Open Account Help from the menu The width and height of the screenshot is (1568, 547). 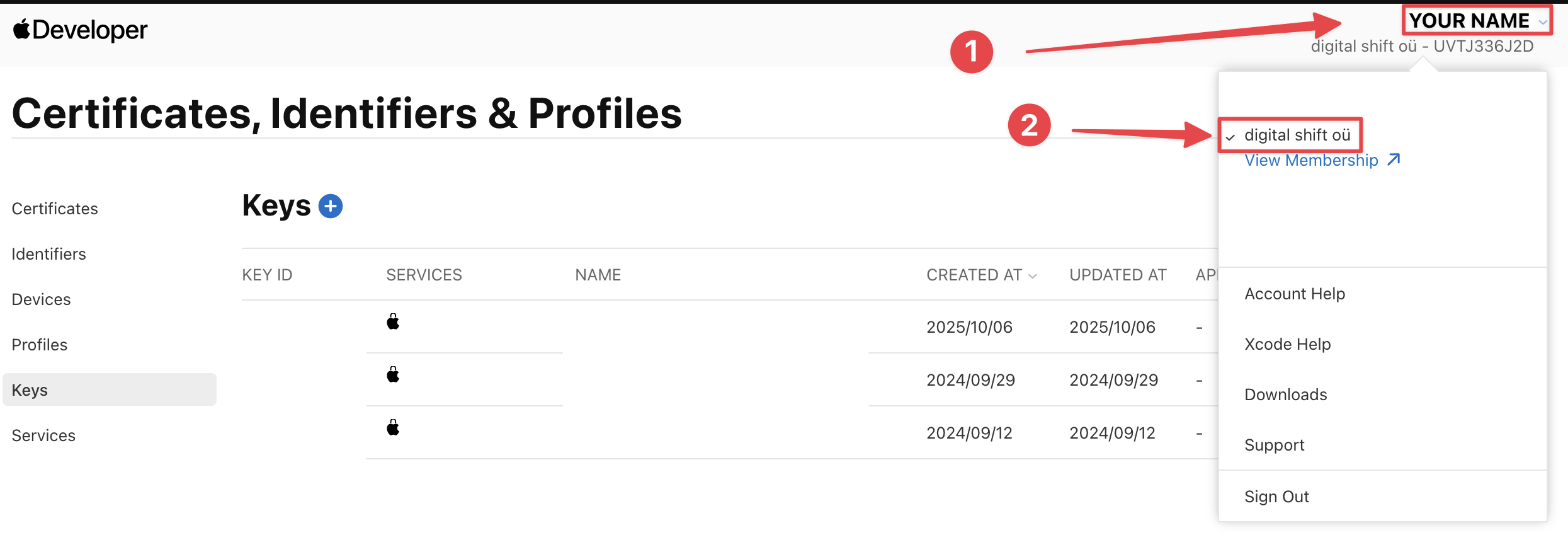tap(1295, 294)
